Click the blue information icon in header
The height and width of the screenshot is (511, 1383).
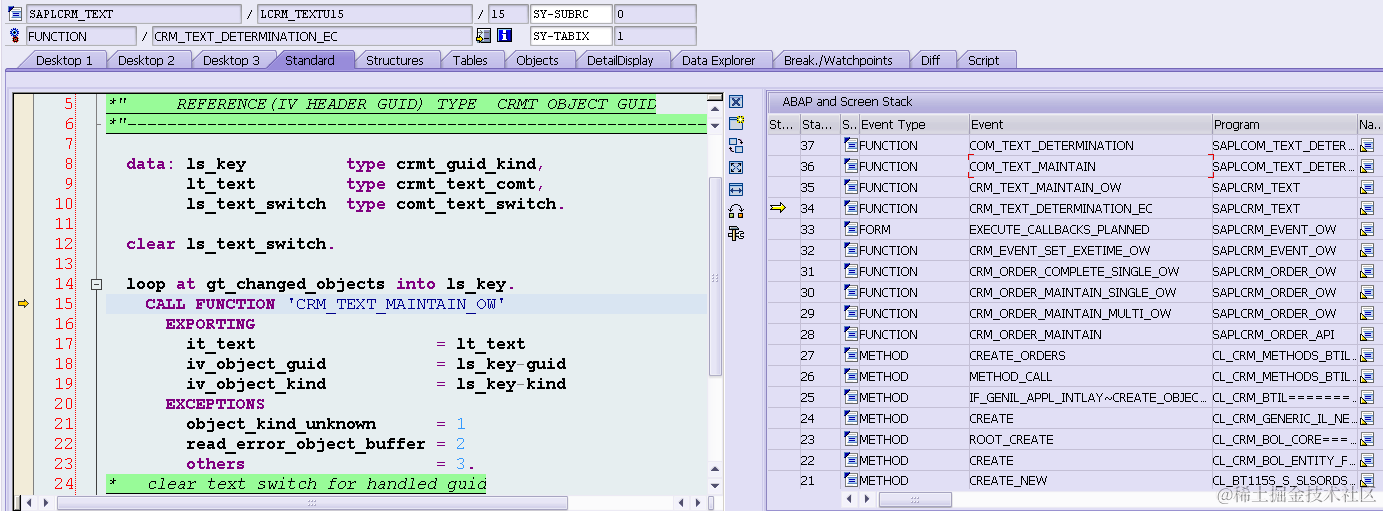coord(505,36)
